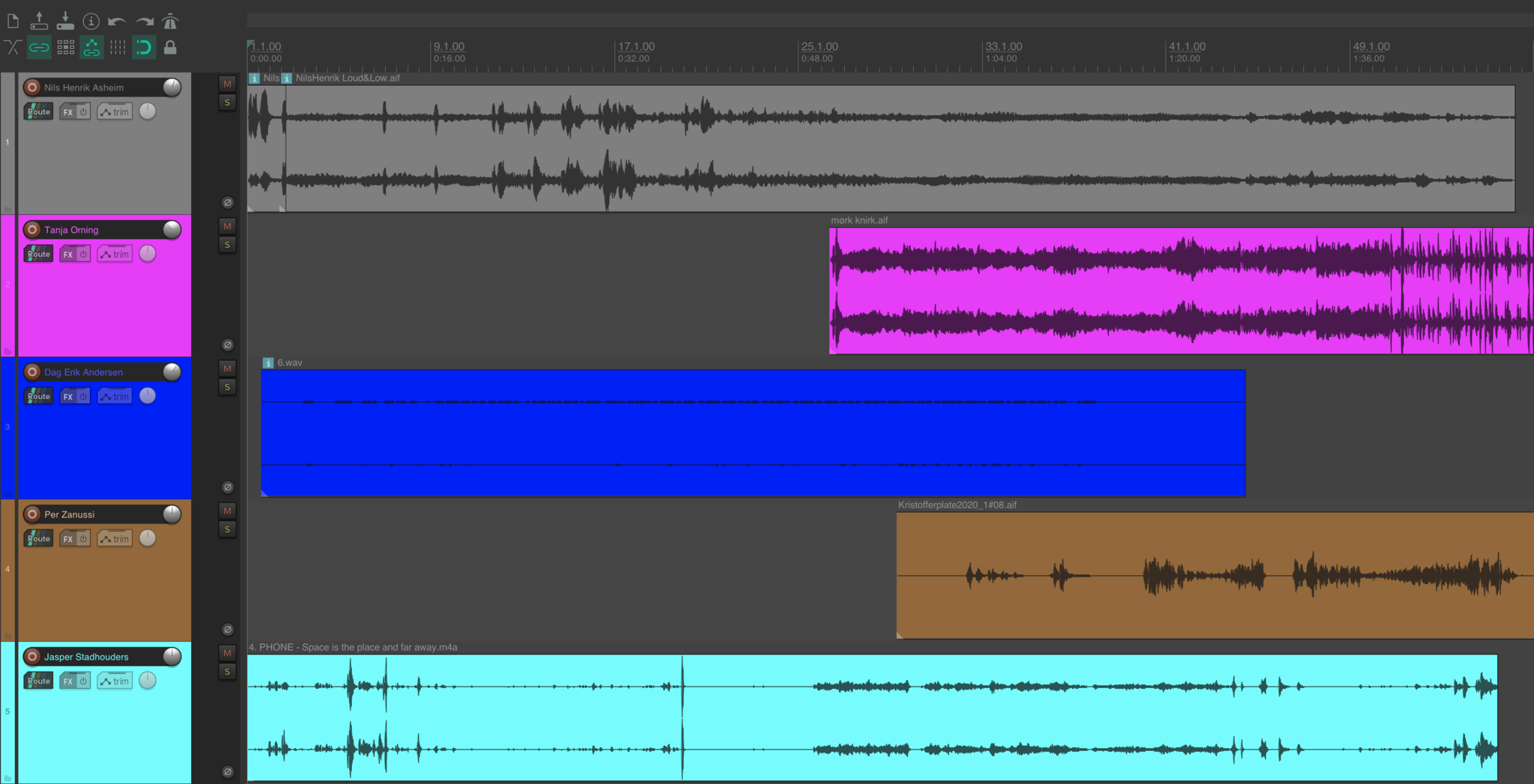This screenshot has width=1534, height=784.
Task: Open the trim automation mode on Jasper Stadhouders
Action: 115,681
